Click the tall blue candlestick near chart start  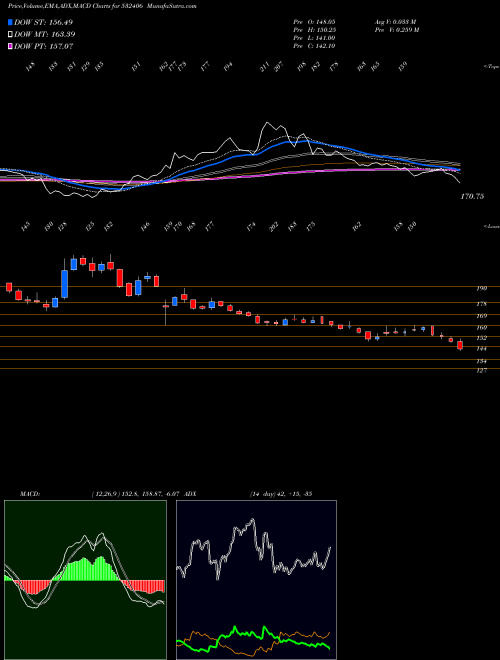pos(64,284)
